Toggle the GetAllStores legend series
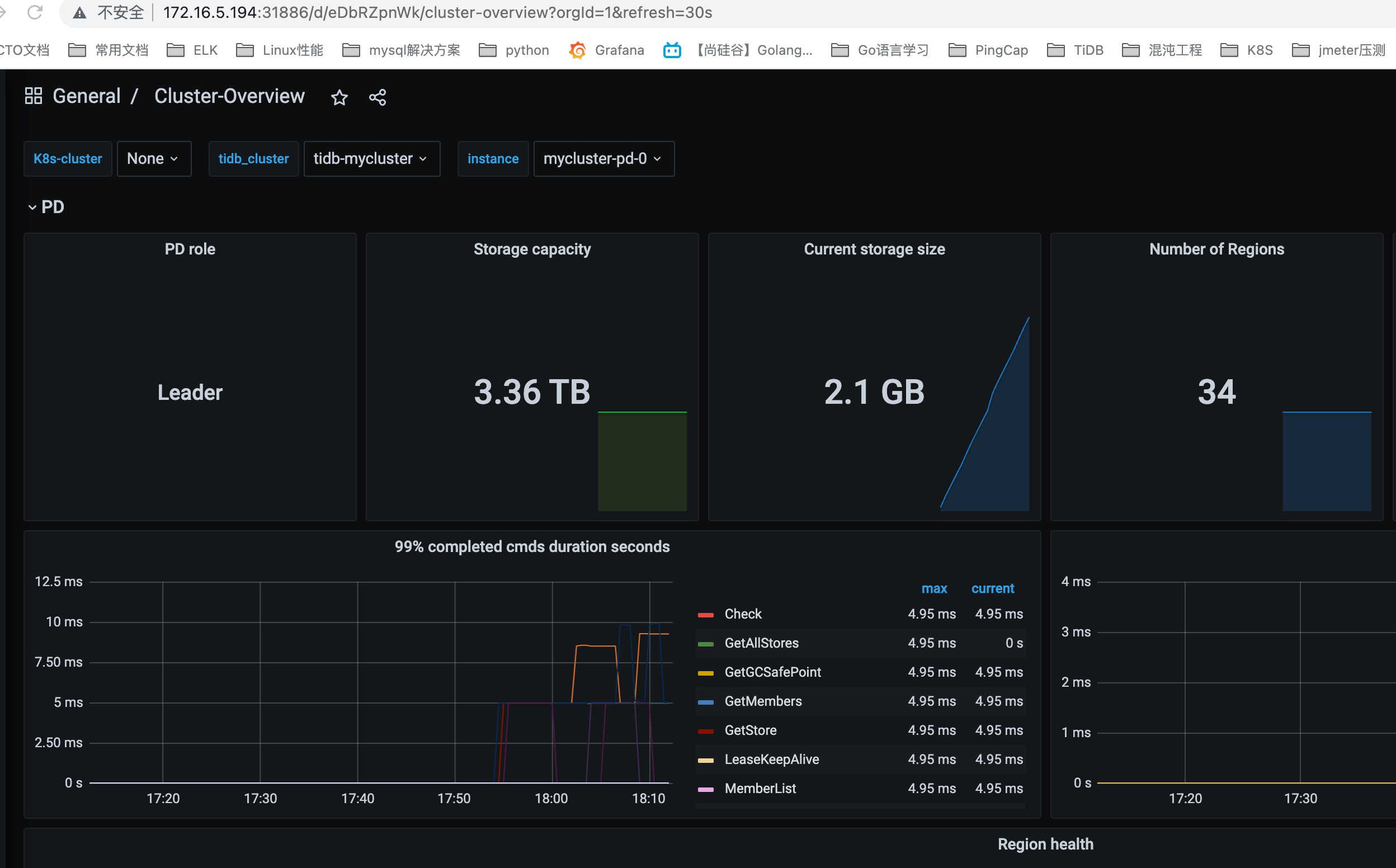Screen dimensions: 1396x868 761,643
